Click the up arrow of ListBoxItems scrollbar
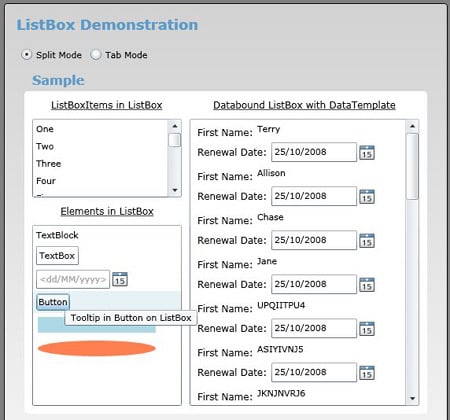Screen dimensions: 450x420 tap(175, 126)
